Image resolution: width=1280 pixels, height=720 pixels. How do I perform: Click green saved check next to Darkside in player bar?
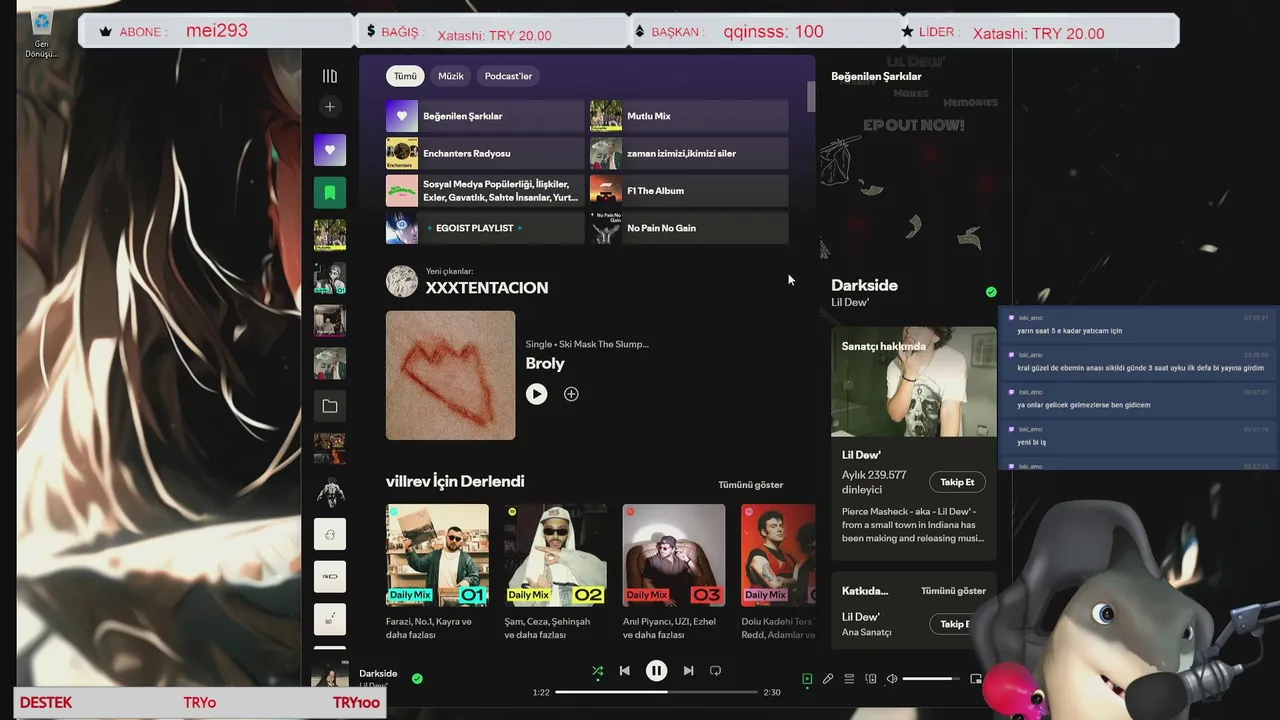pyautogui.click(x=417, y=678)
